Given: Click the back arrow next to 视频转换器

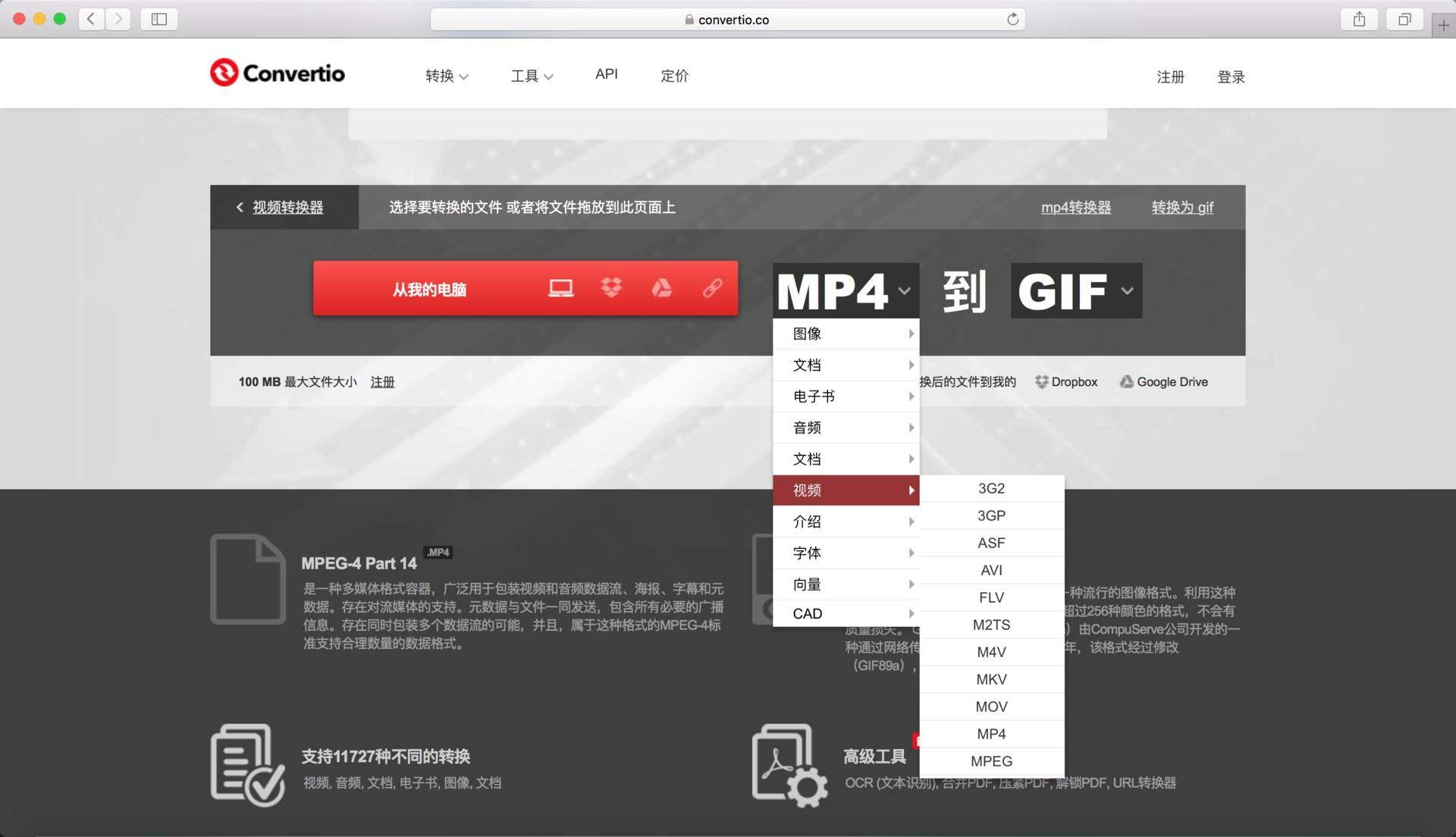Looking at the screenshot, I should click(x=239, y=207).
